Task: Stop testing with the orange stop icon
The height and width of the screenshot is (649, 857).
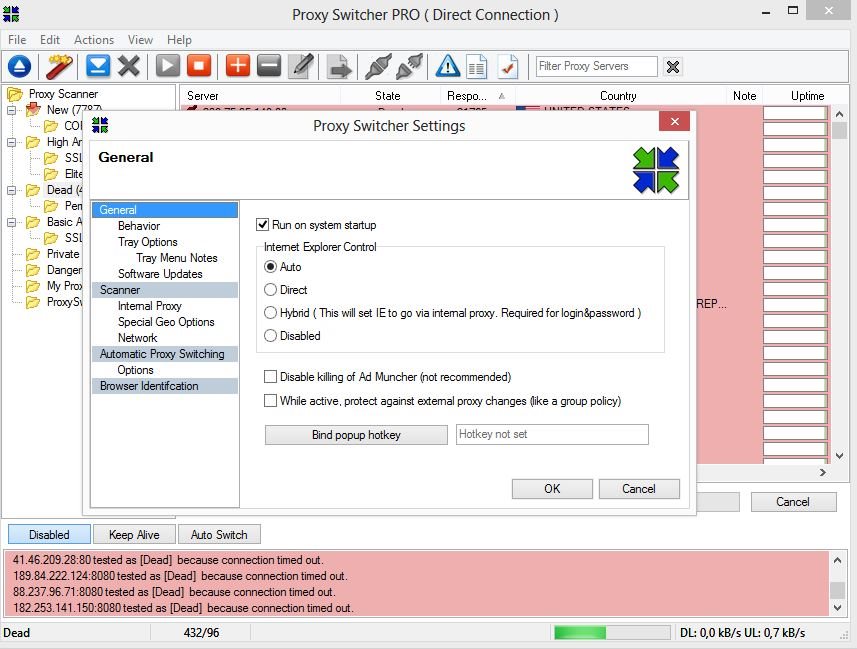Action: tap(199, 66)
